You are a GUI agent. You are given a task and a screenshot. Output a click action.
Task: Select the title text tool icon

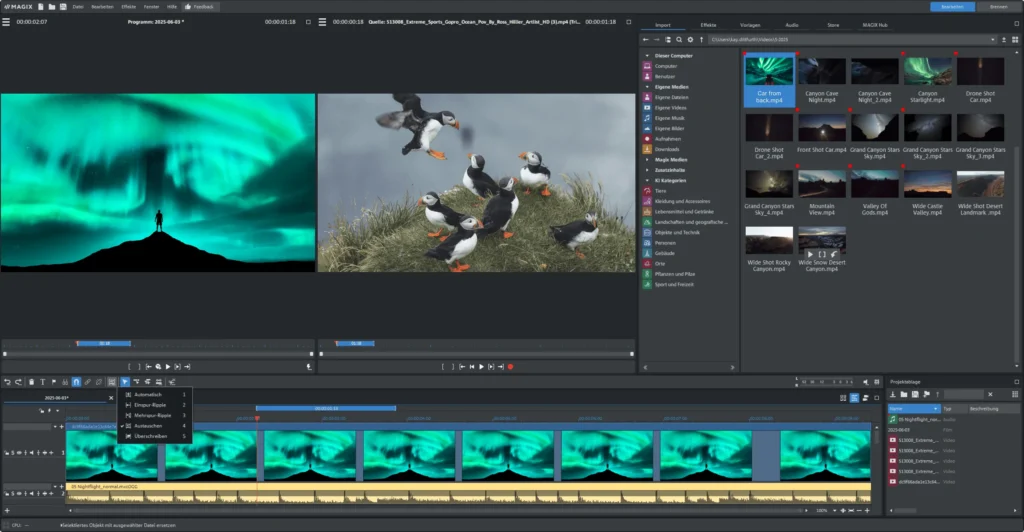(42, 382)
